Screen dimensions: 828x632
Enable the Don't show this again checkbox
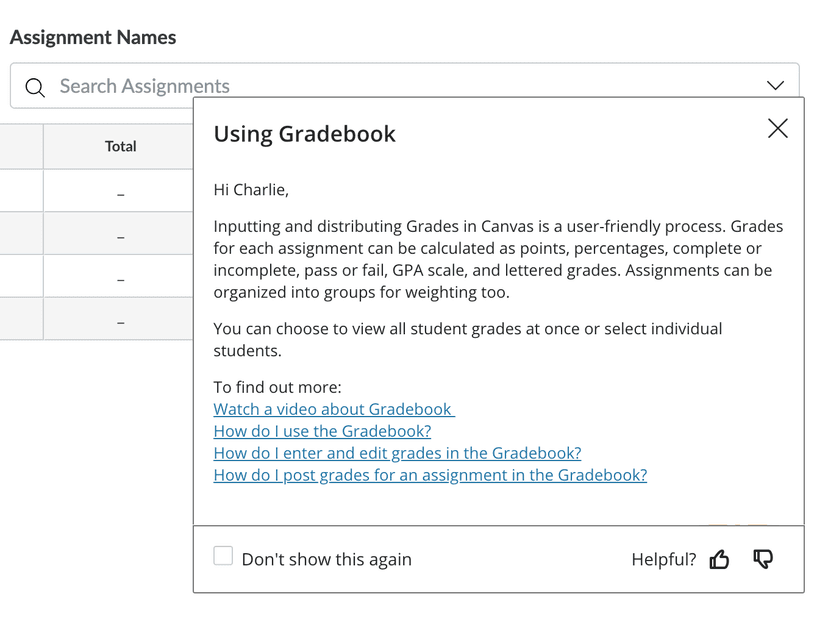[x=223, y=556]
